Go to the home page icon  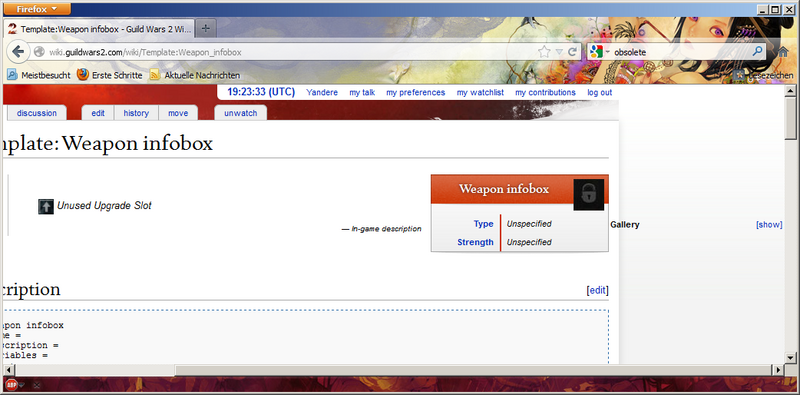pos(783,52)
